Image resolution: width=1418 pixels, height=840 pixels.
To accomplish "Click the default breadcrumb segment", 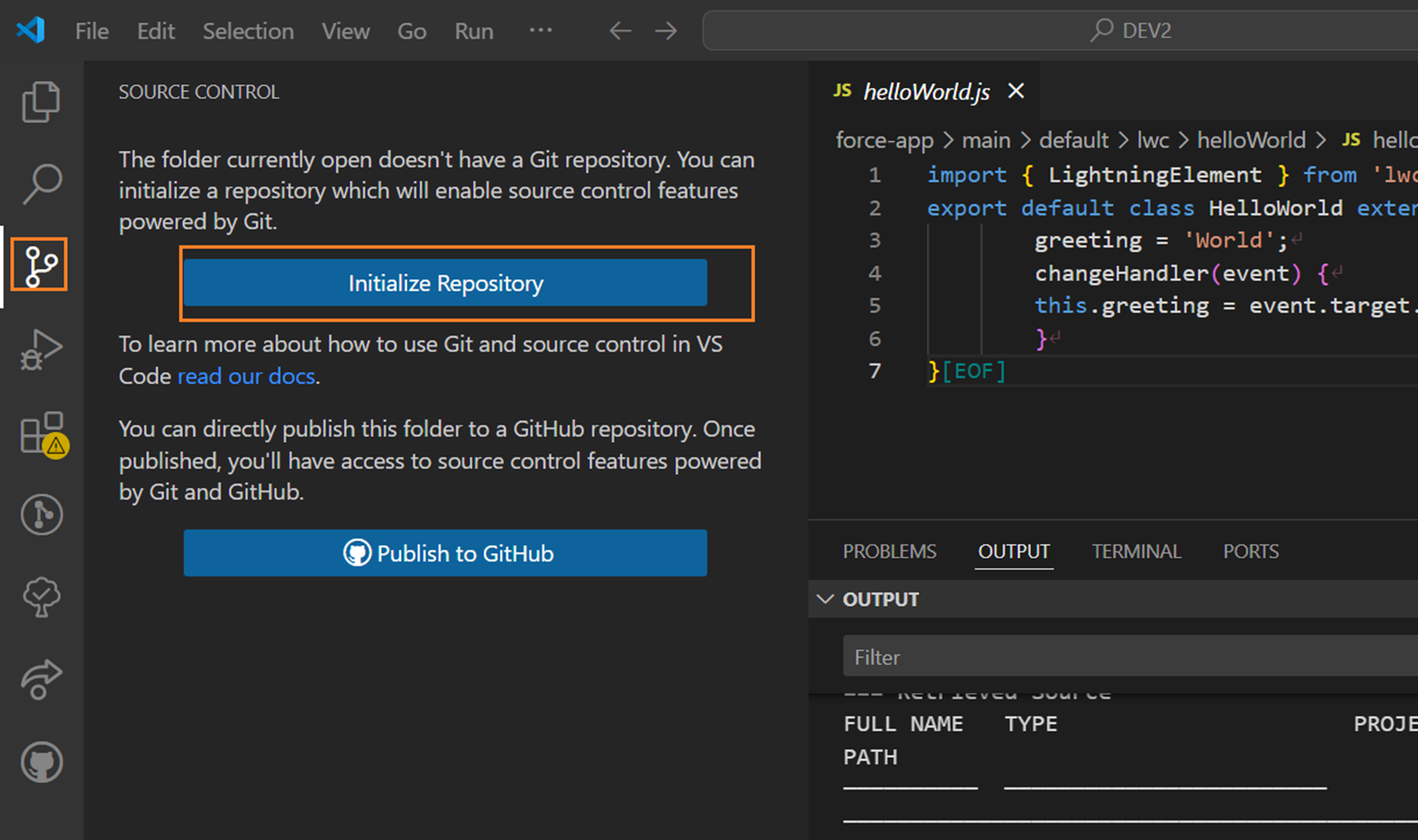I will pyautogui.click(x=1073, y=140).
